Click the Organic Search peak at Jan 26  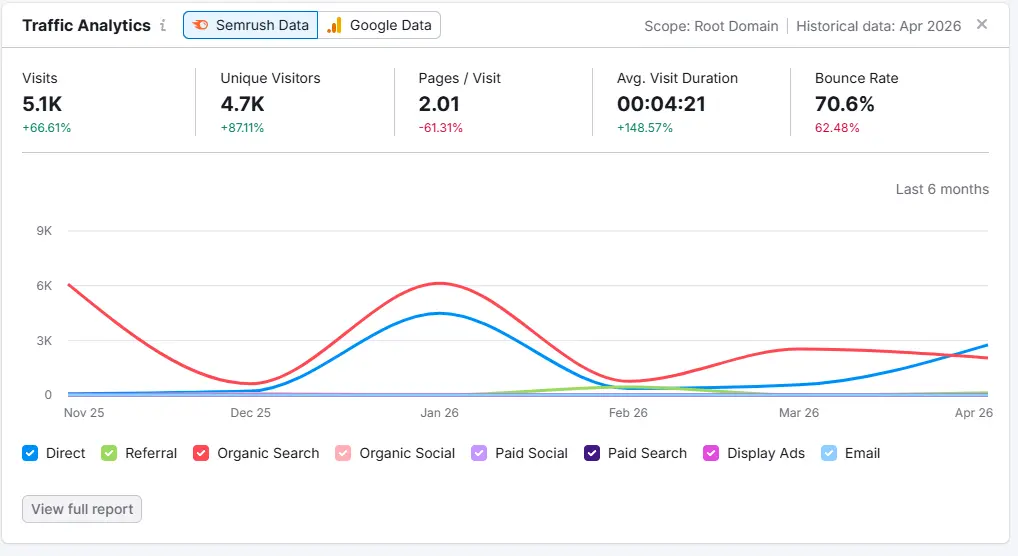(440, 283)
